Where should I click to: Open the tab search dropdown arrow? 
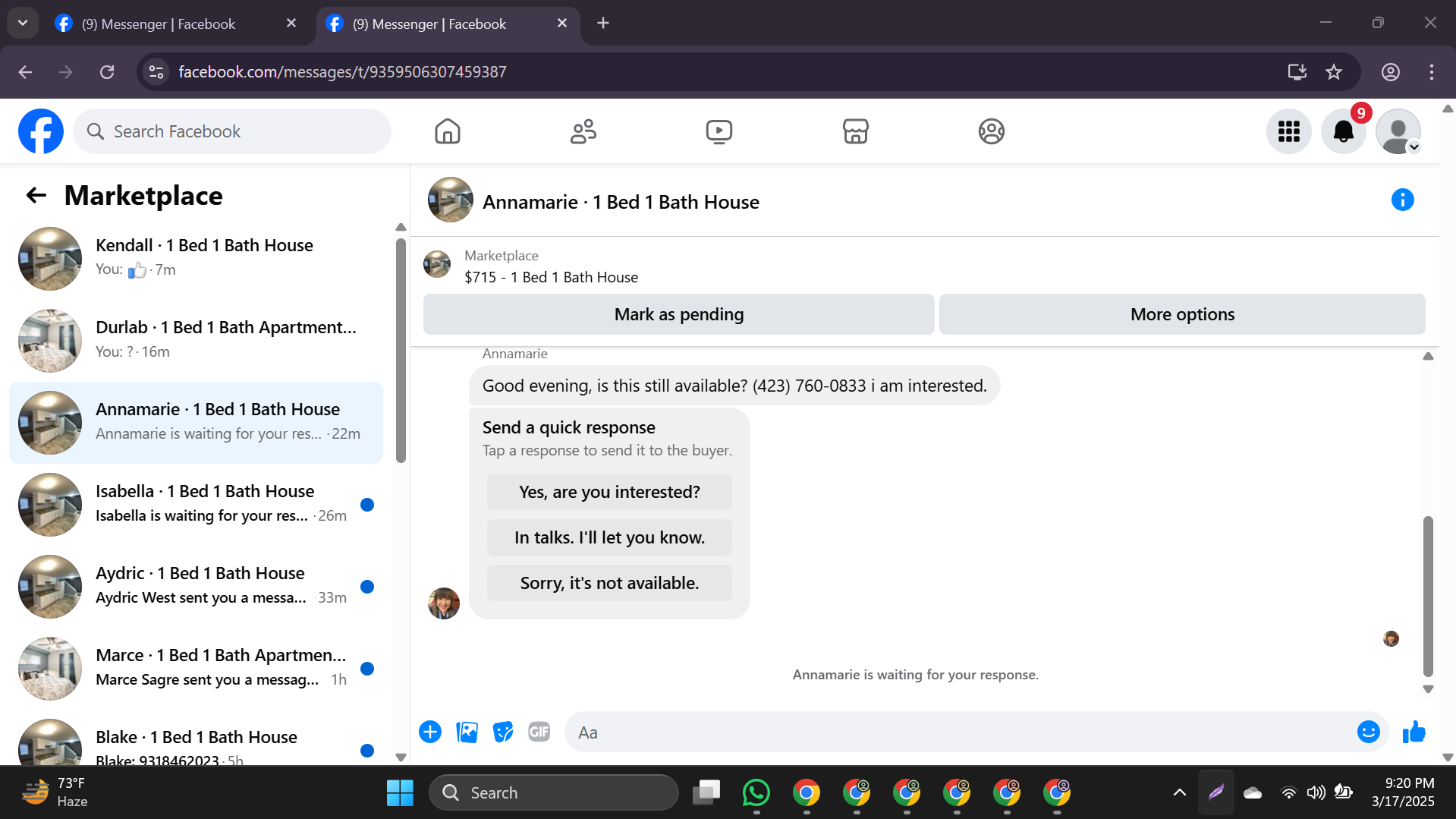point(23,24)
